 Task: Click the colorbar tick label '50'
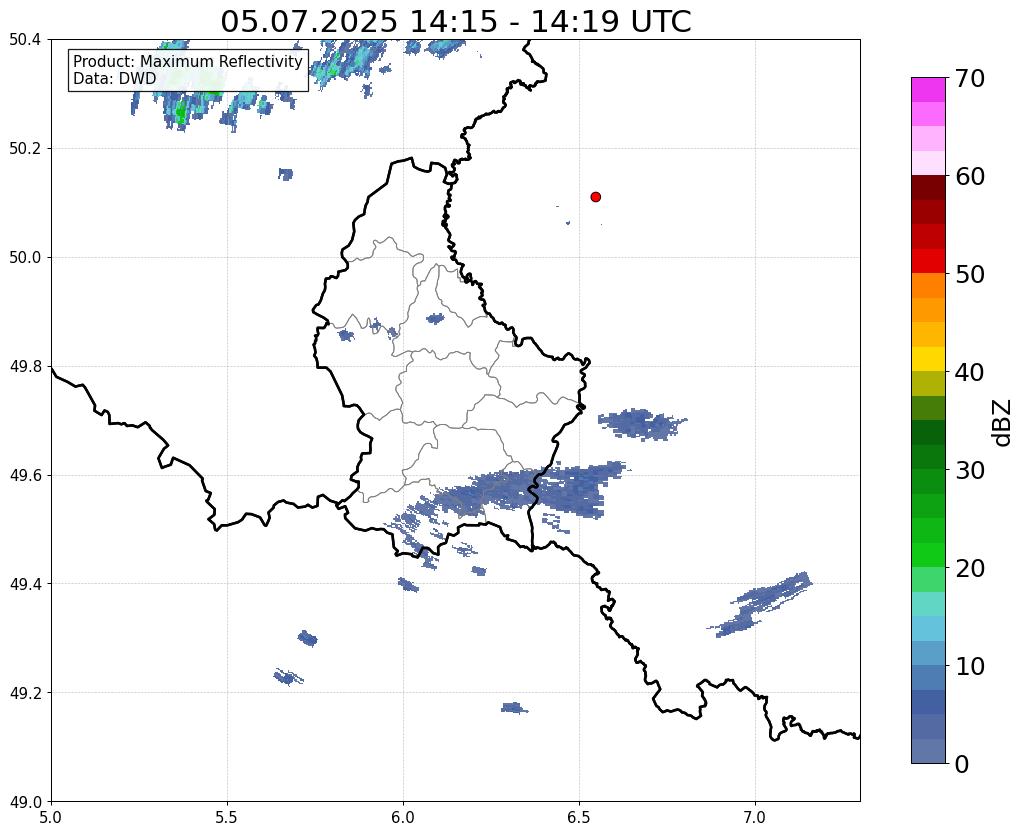[x=970, y=274]
